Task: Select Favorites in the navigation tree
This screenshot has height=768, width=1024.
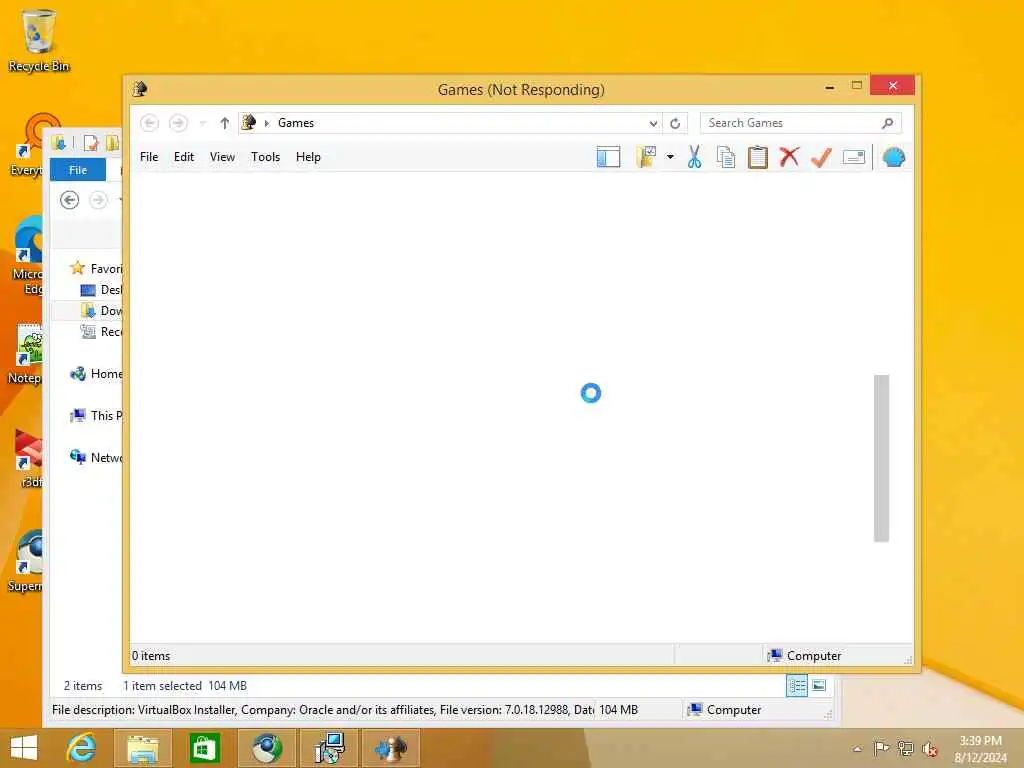Action: [96, 268]
